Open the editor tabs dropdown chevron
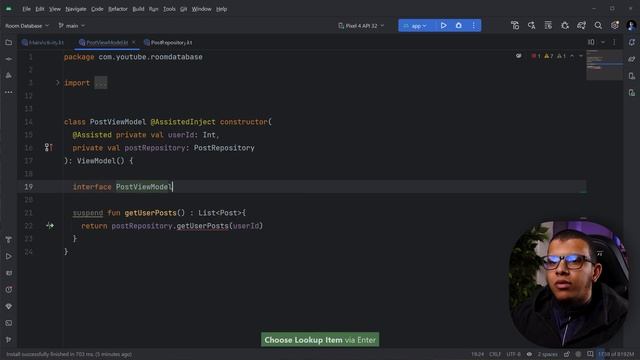This screenshot has width=640, height=360. click(603, 42)
